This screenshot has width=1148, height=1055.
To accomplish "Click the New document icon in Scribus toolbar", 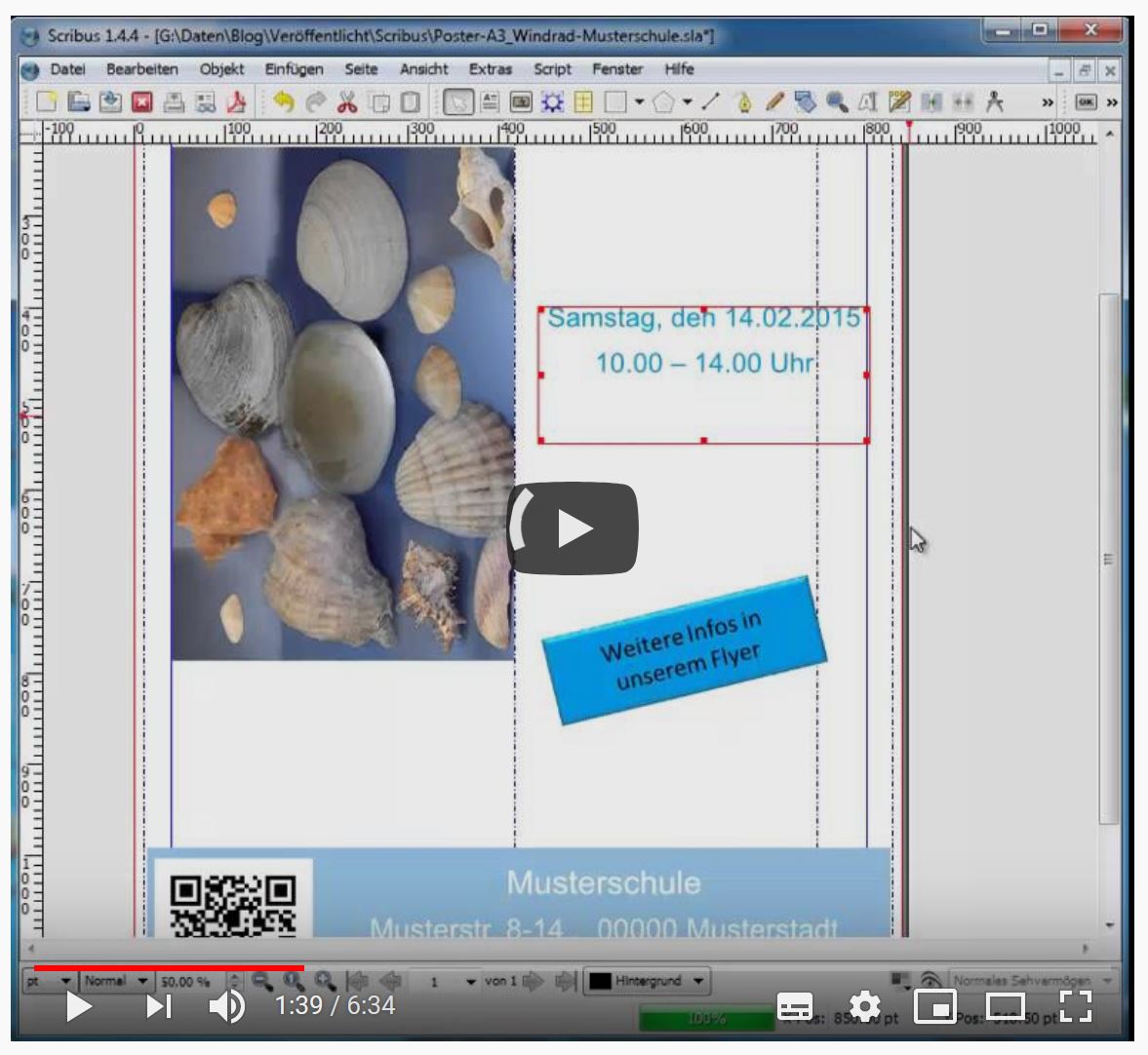I will (x=46, y=101).
